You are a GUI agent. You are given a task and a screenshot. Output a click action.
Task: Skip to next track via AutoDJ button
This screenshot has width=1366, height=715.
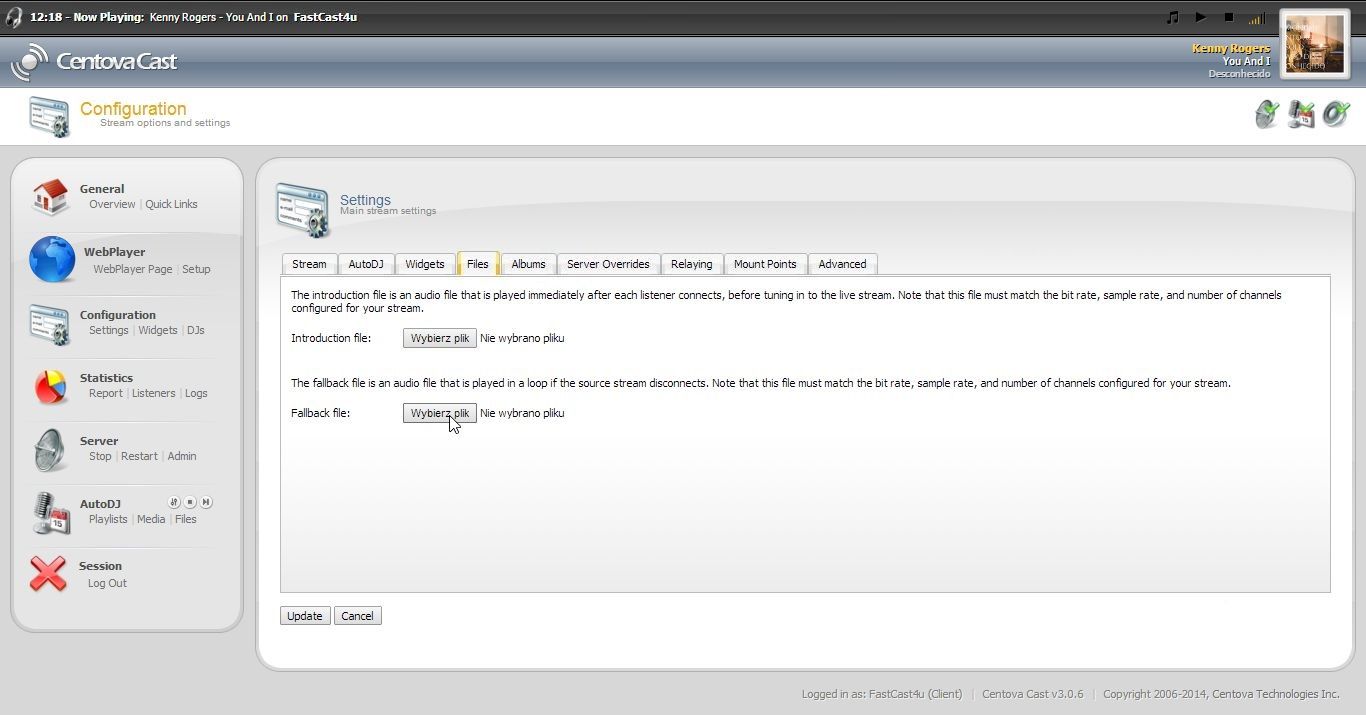pyautogui.click(x=206, y=502)
